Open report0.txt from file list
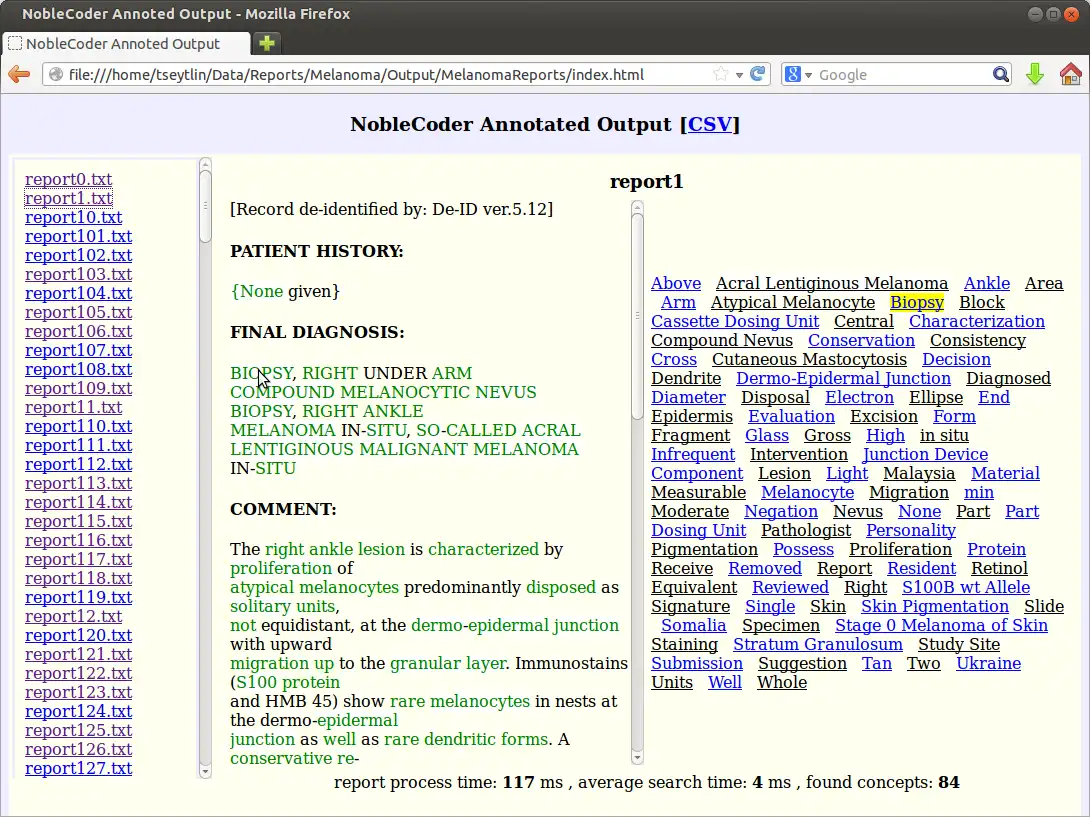1090x817 pixels. click(x=68, y=179)
